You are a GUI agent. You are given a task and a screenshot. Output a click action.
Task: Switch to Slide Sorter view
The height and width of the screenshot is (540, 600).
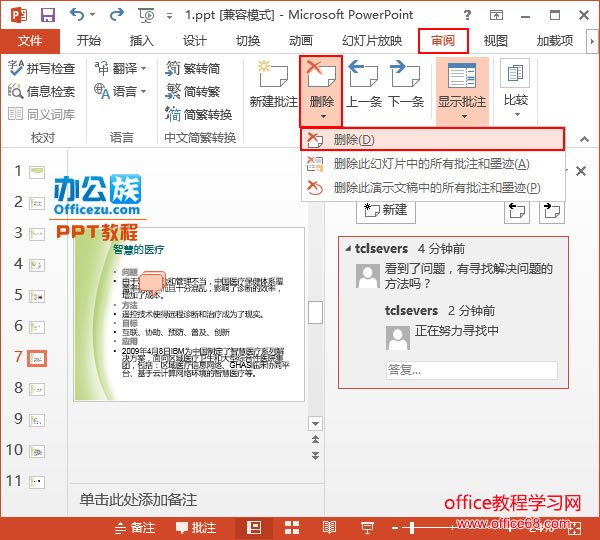pyautogui.click(x=292, y=528)
